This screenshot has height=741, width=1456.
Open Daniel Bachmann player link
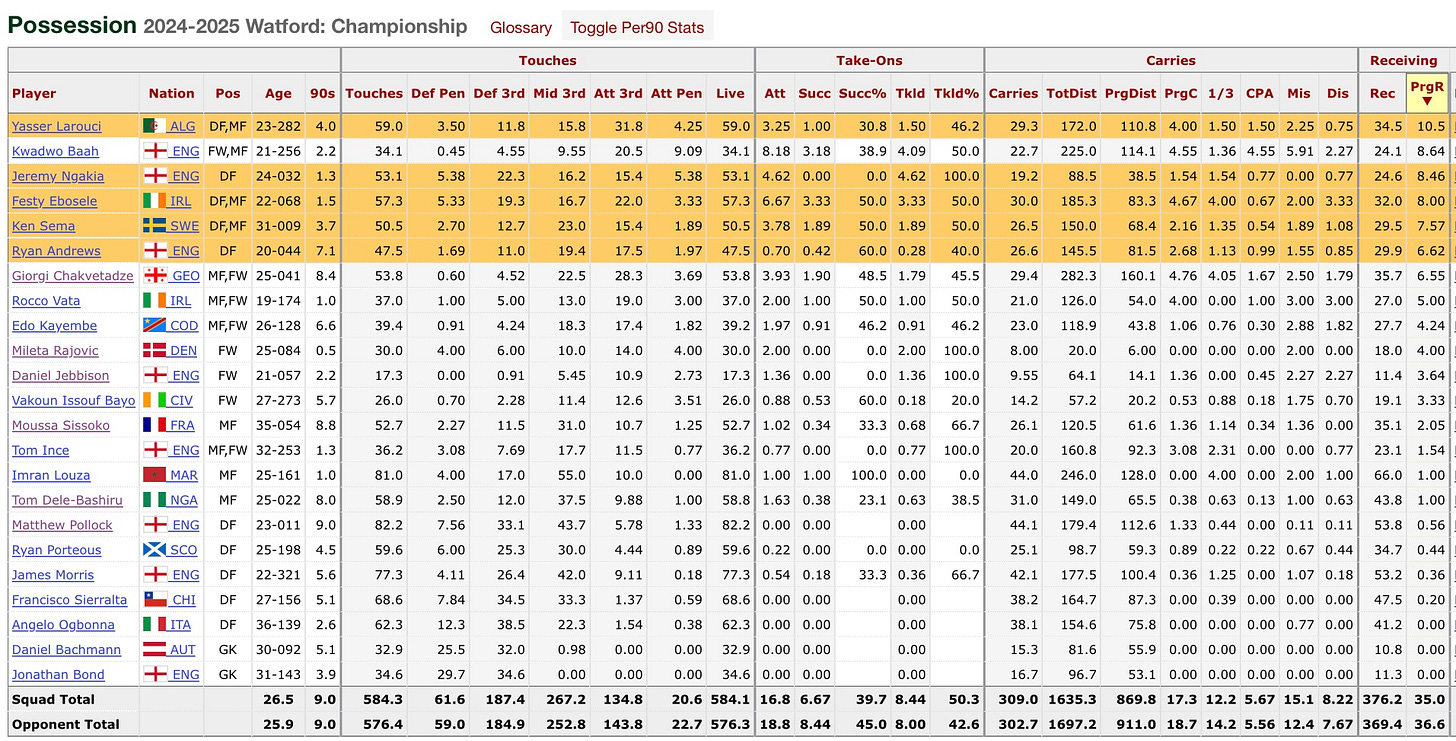point(66,650)
